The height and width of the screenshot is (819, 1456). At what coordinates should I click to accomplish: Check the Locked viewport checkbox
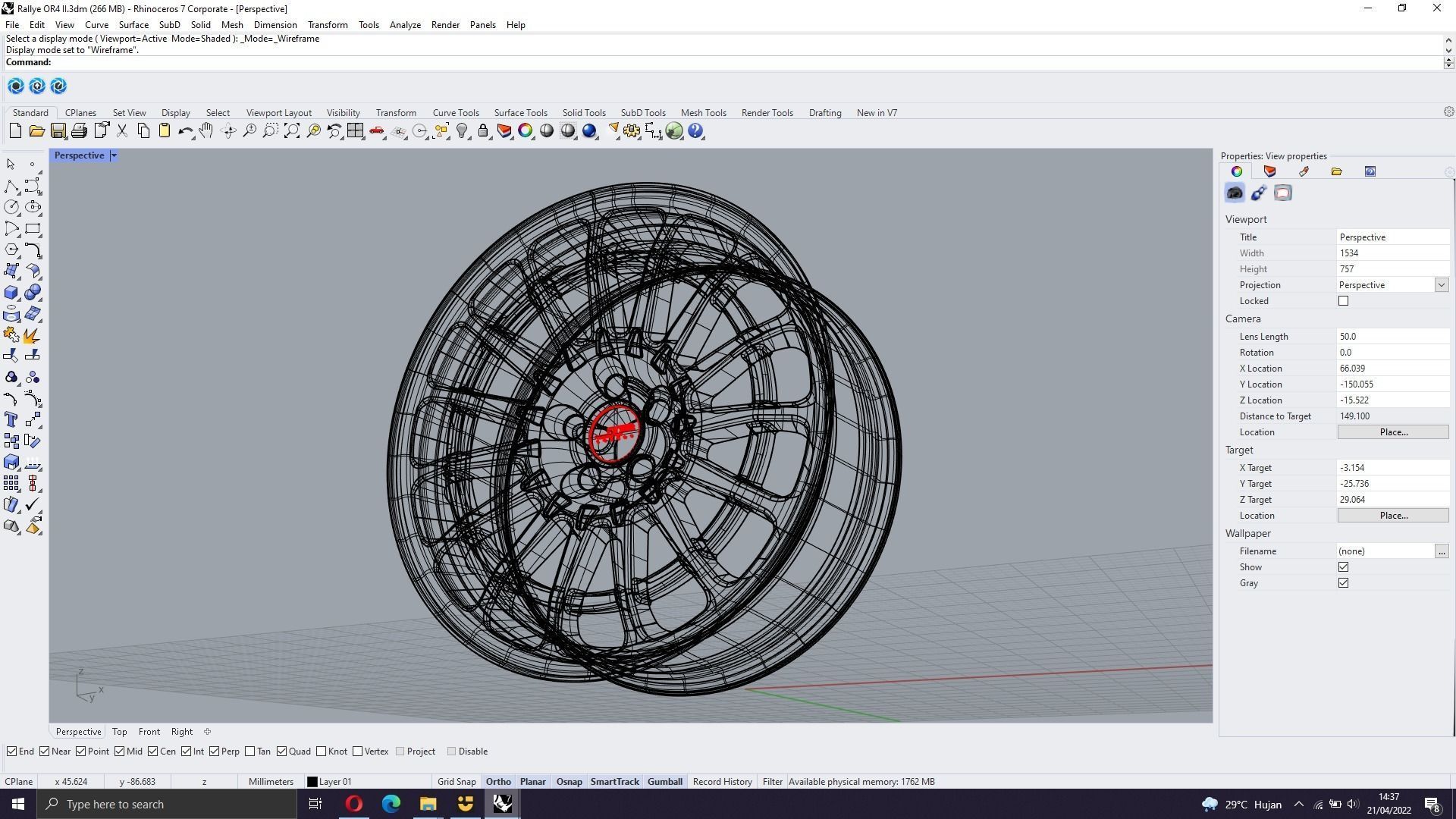[x=1343, y=301]
